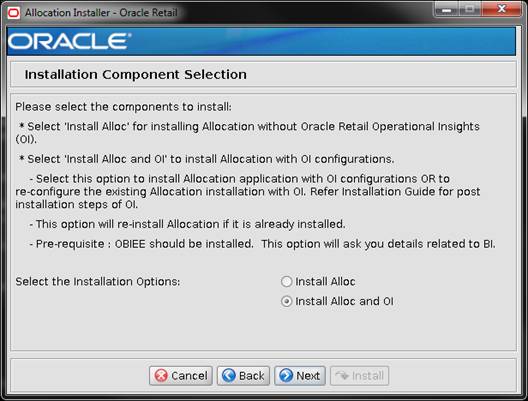Click the red Oracle icon in title bar

[x=13, y=13]
